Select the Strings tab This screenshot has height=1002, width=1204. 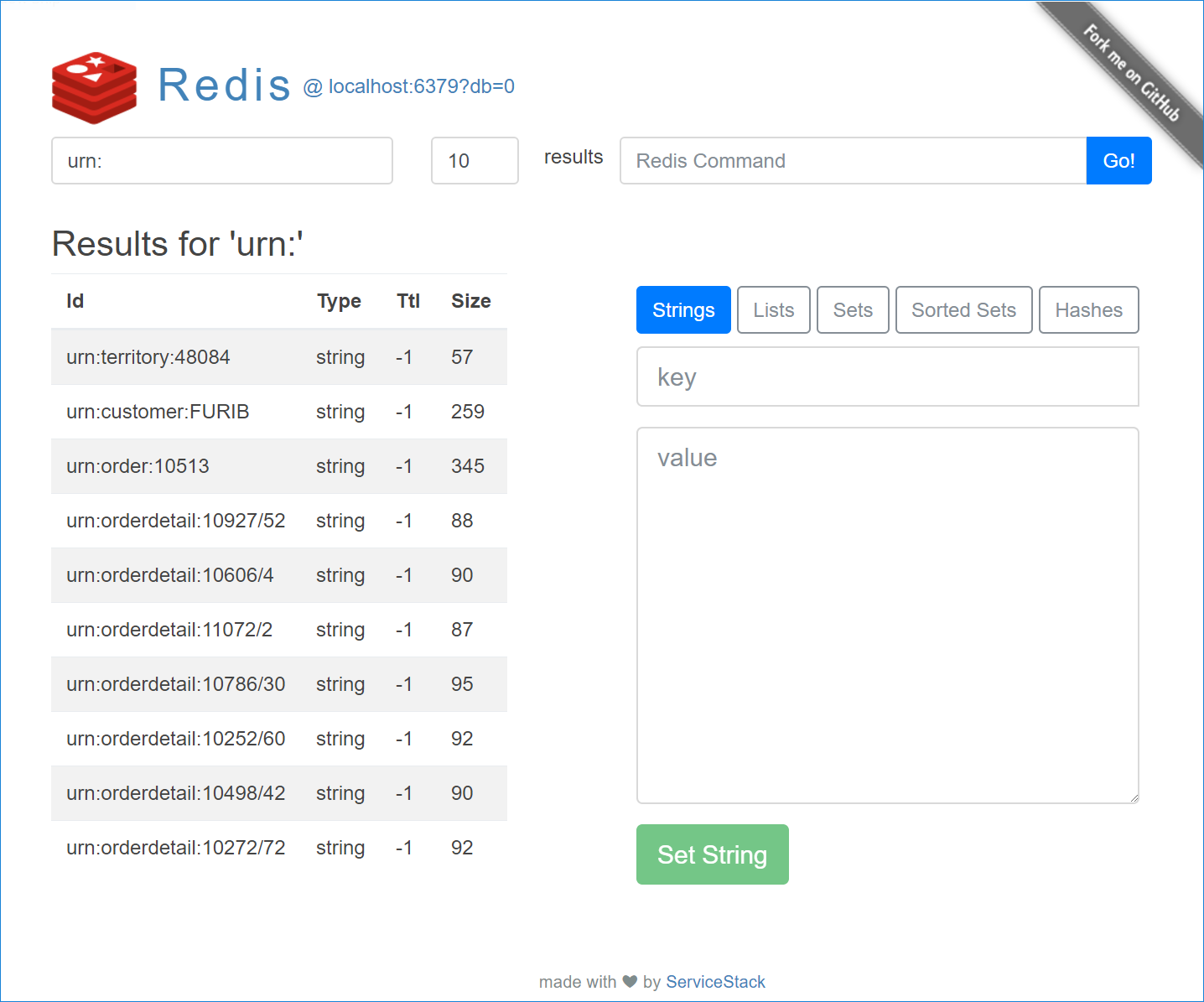(x=683, y=309)
